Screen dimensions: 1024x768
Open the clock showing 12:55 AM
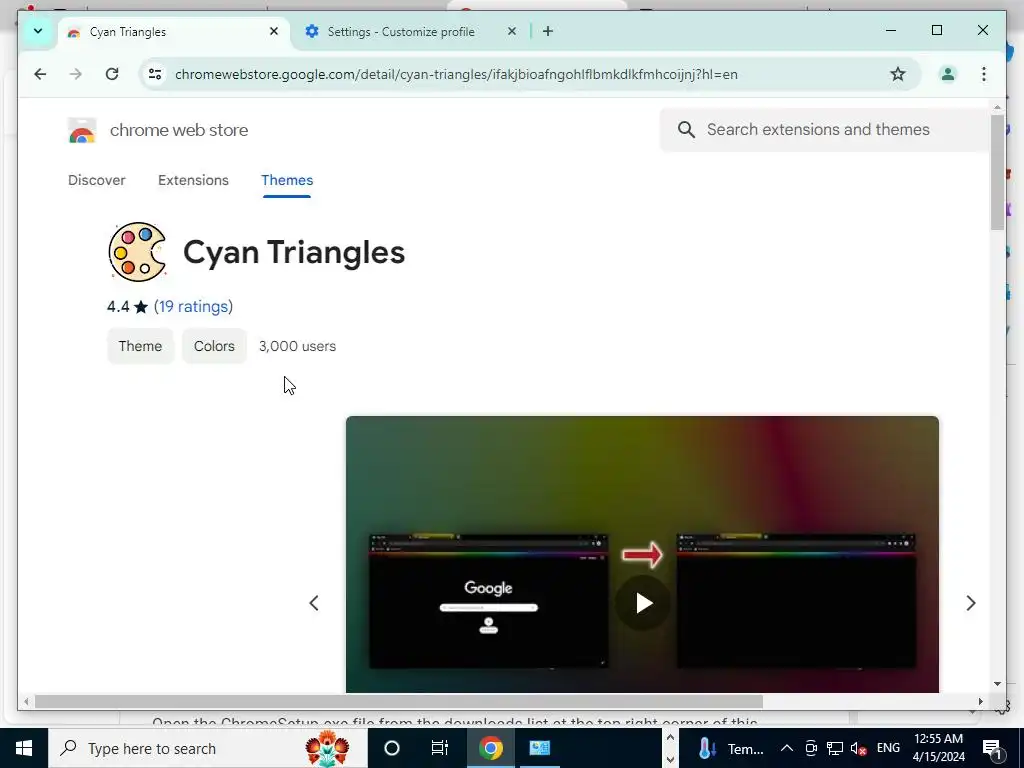tap(938, 748)
